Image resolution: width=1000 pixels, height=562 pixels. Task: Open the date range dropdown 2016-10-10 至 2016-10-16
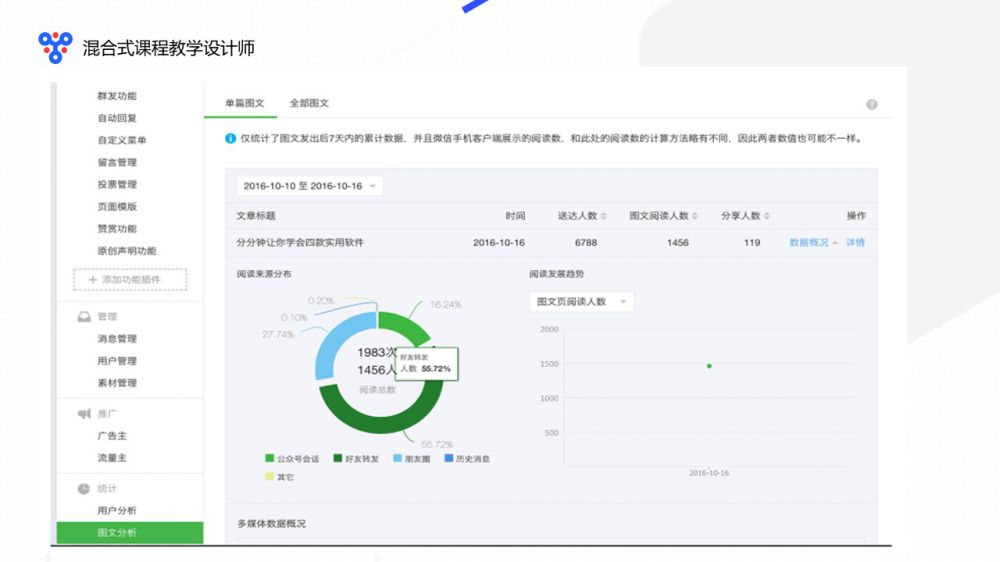[310, 186]
